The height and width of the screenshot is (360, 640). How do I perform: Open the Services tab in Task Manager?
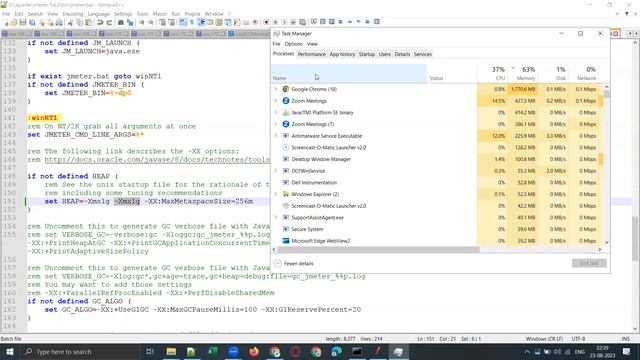pyautogui.click(x=422, y=54)
